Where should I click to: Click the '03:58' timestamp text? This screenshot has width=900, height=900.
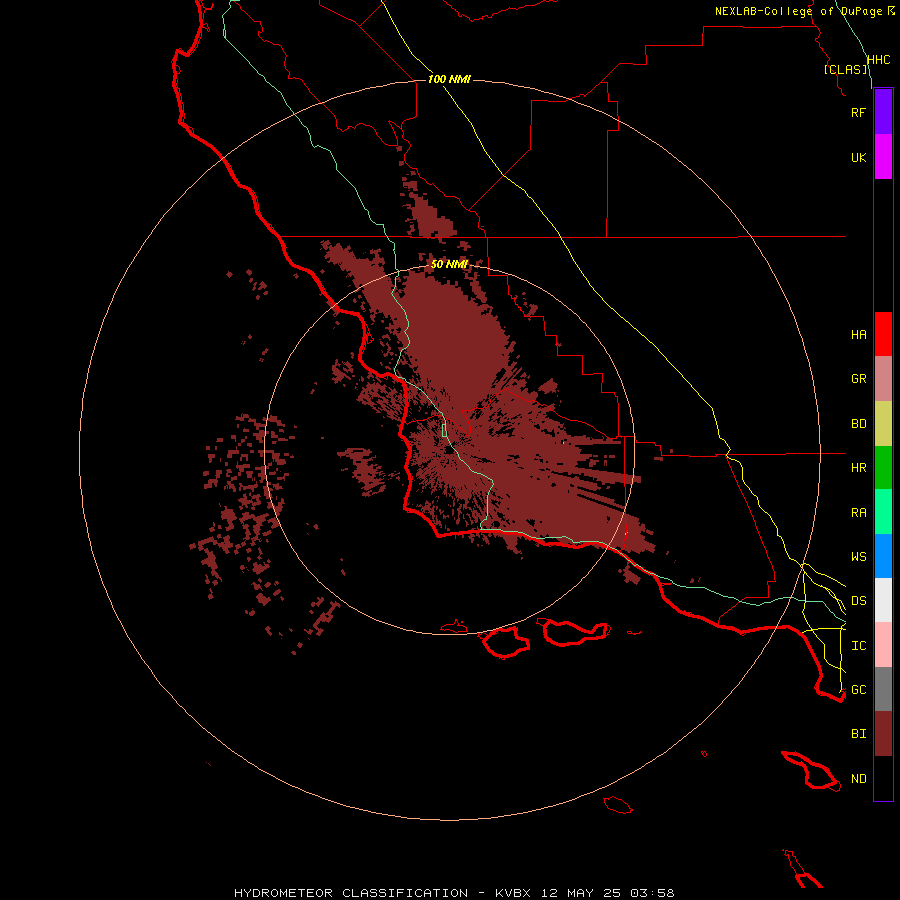tap(652, 893)
